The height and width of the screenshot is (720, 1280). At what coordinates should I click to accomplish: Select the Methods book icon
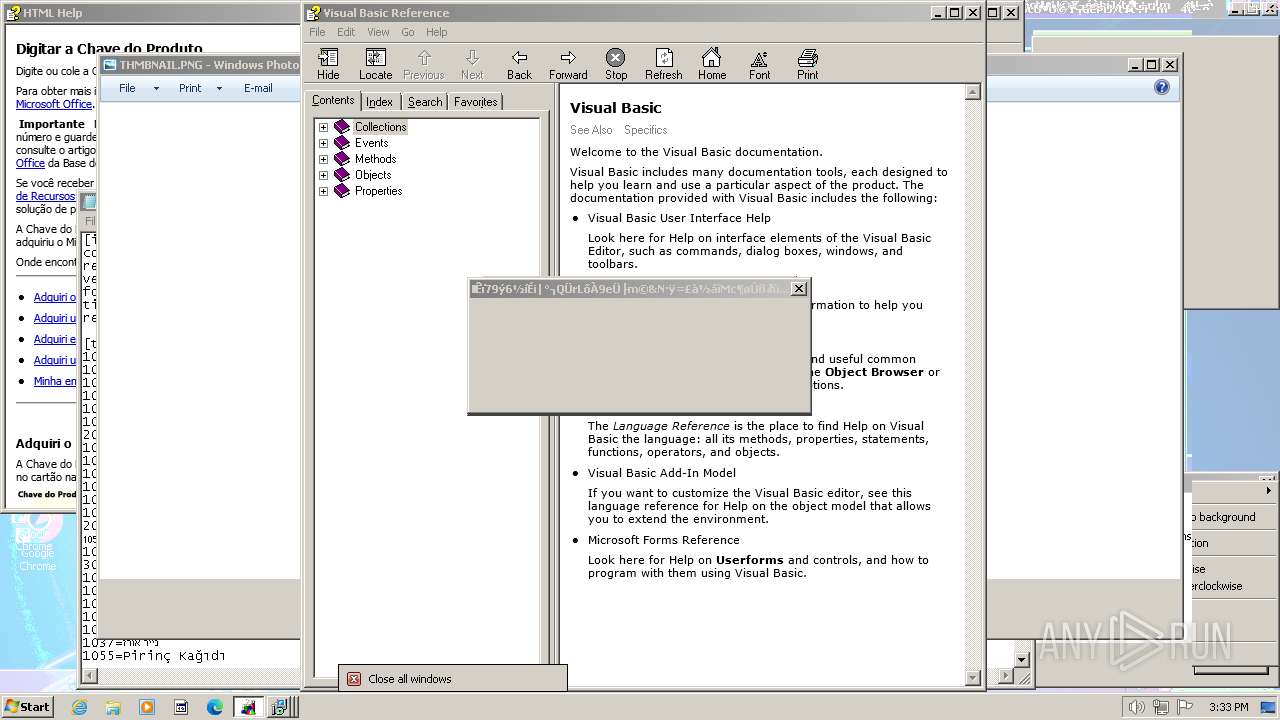tap(342, 159)
